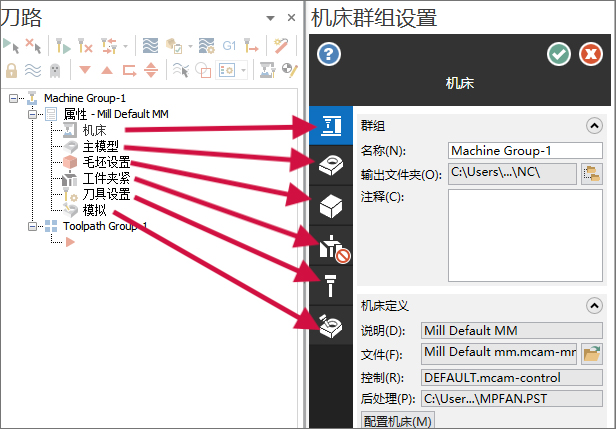Select the 毛坯设置 tree item

pyautogui.click(x=106, y=162)
